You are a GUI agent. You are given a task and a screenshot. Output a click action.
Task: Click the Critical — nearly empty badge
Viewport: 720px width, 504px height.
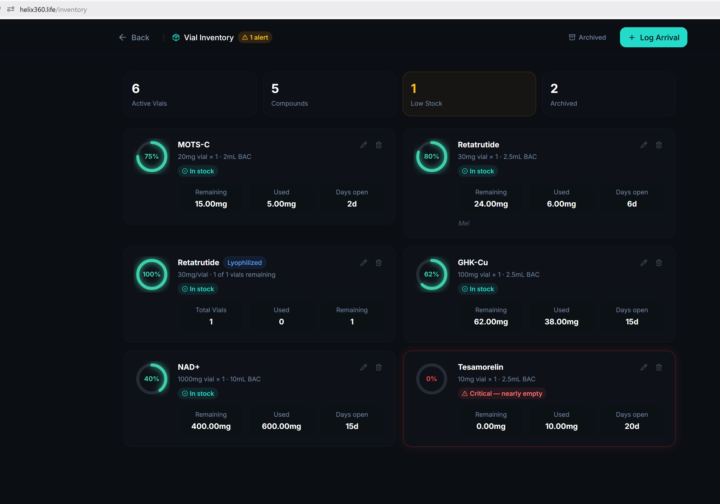point(502,394)
